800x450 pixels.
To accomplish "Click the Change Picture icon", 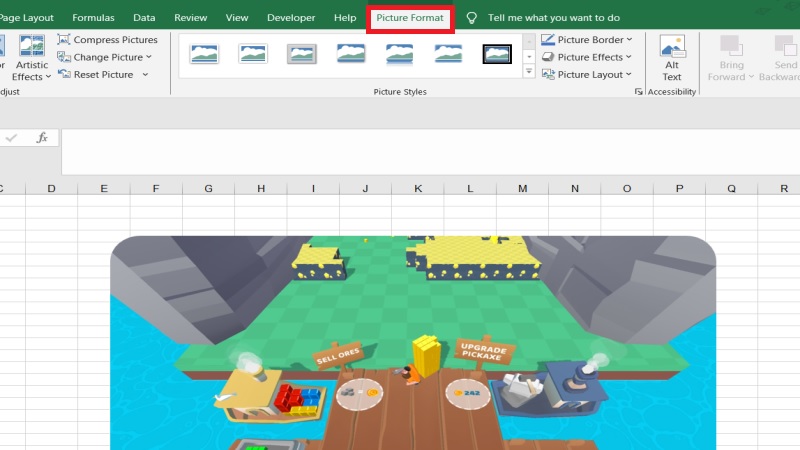I will [64, 57].
